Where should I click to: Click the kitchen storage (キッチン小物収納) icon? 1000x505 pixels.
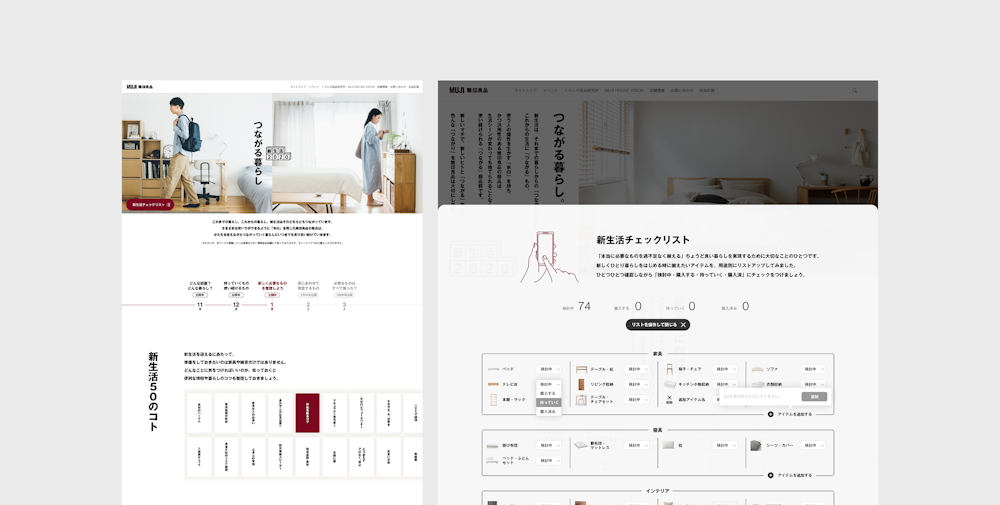669,384
